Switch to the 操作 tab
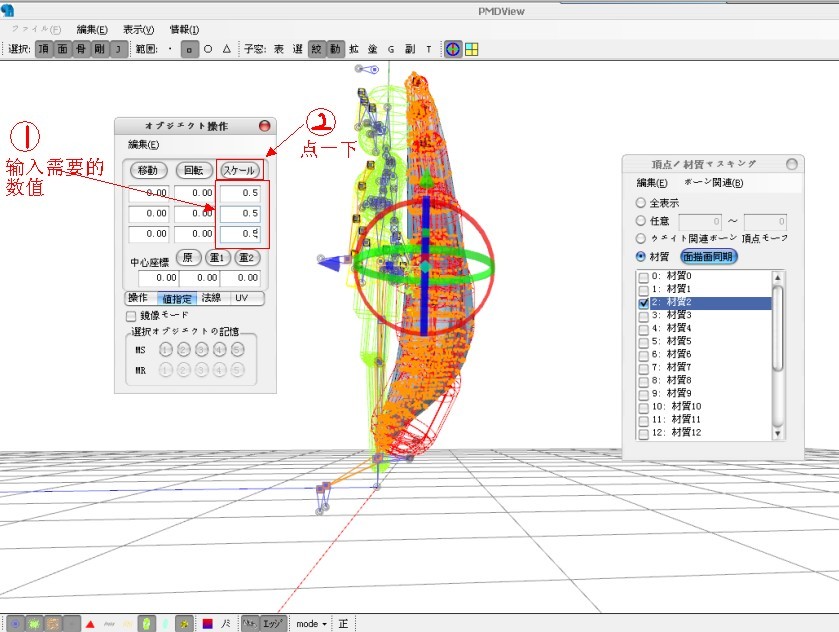 click(139, 298)
